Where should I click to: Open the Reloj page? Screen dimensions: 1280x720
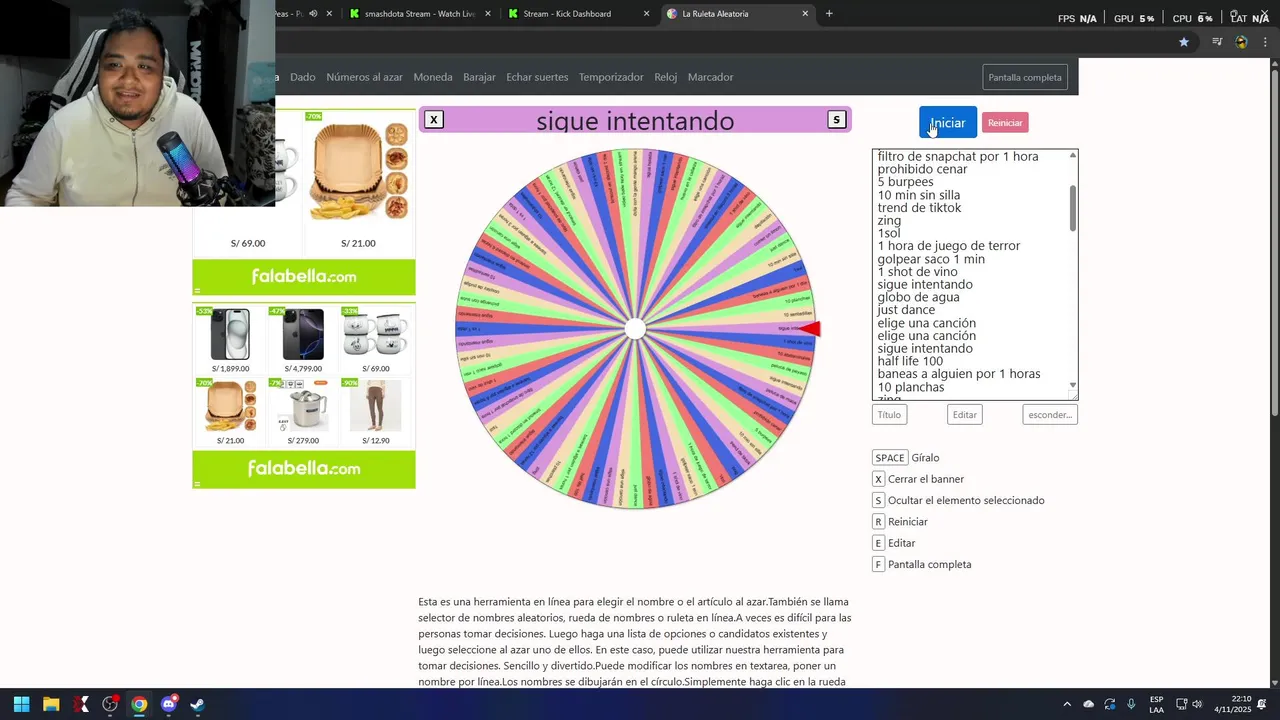point(666,77)
